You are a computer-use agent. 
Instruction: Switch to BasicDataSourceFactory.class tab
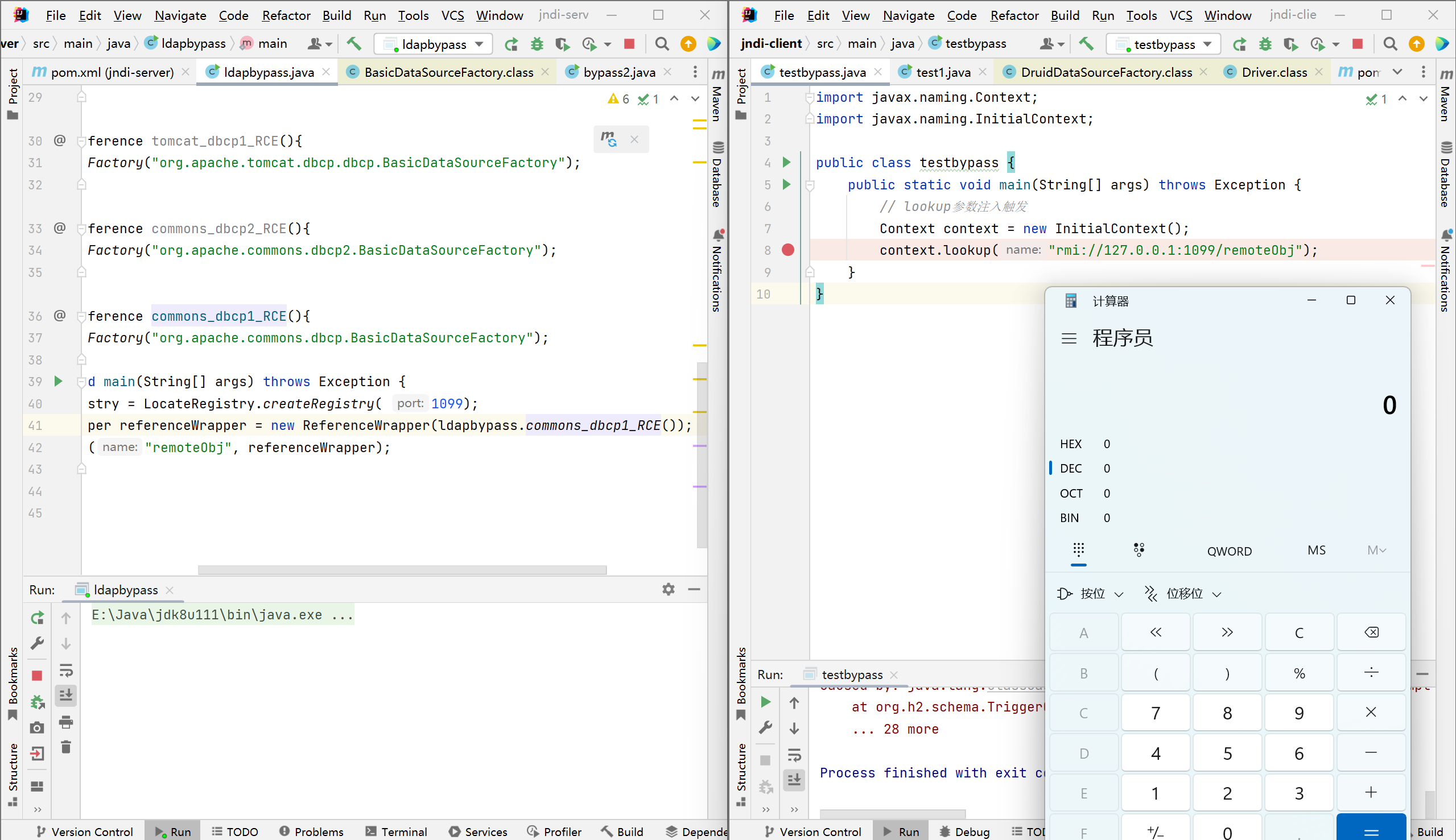448,72
